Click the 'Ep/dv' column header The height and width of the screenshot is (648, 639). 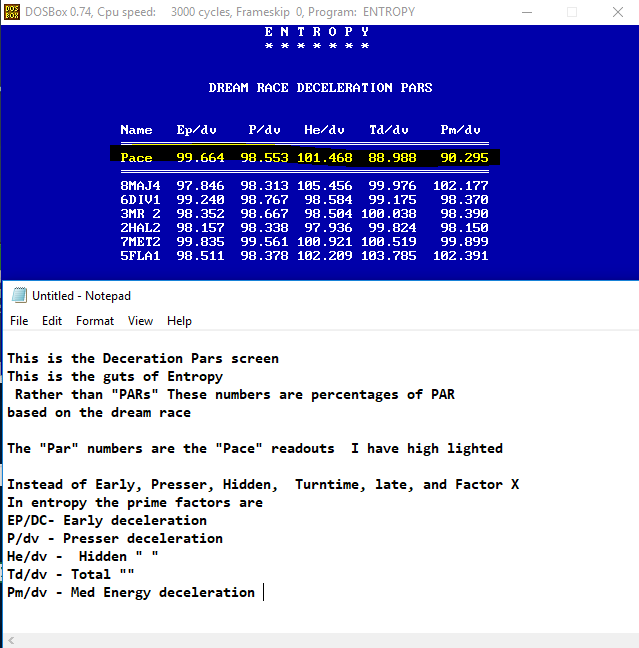point(196,130)
